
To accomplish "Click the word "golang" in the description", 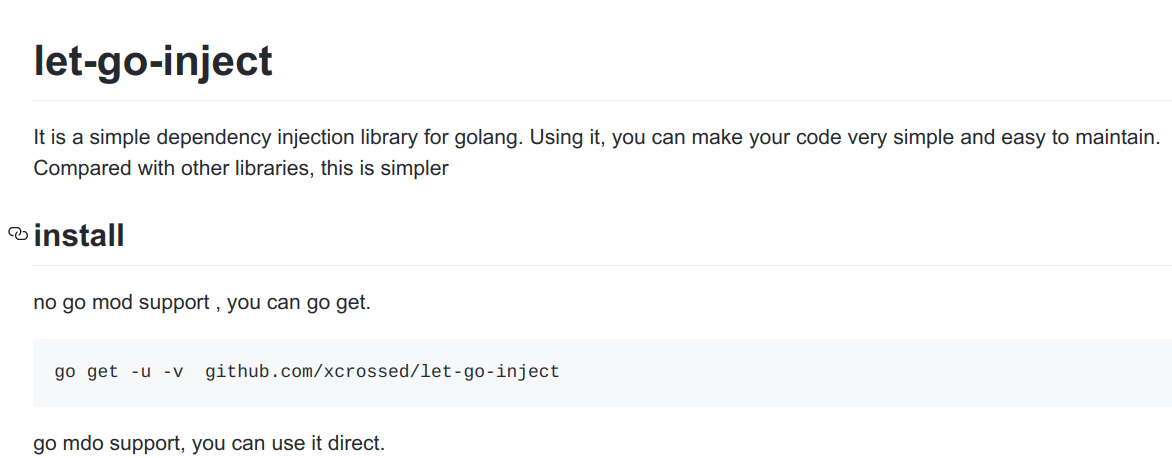I will [482, 137].
